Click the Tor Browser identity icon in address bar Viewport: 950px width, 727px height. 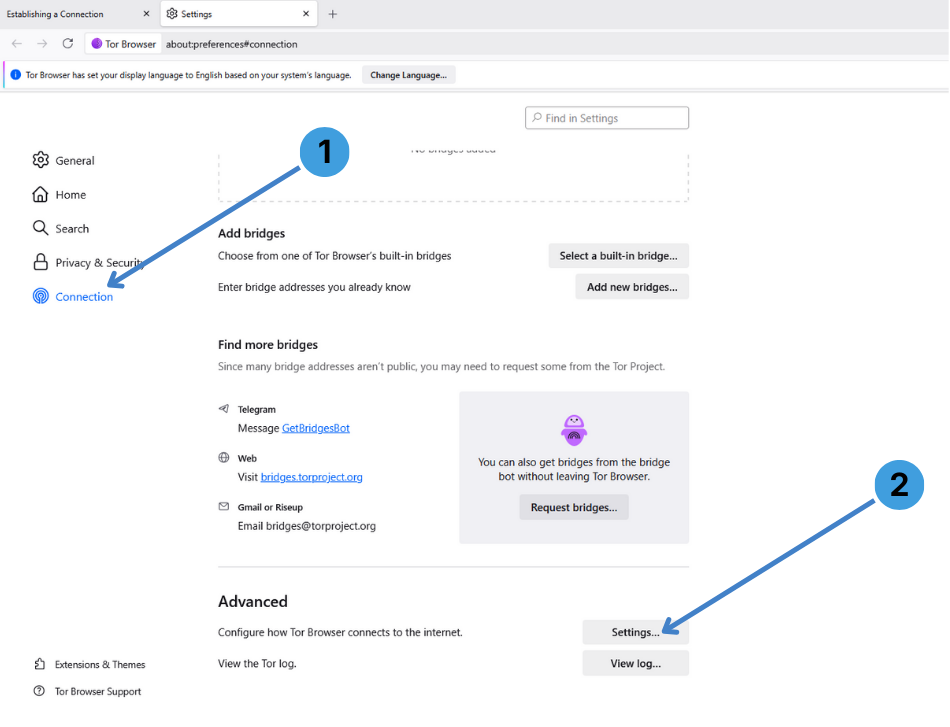click(x=96, y=44)
